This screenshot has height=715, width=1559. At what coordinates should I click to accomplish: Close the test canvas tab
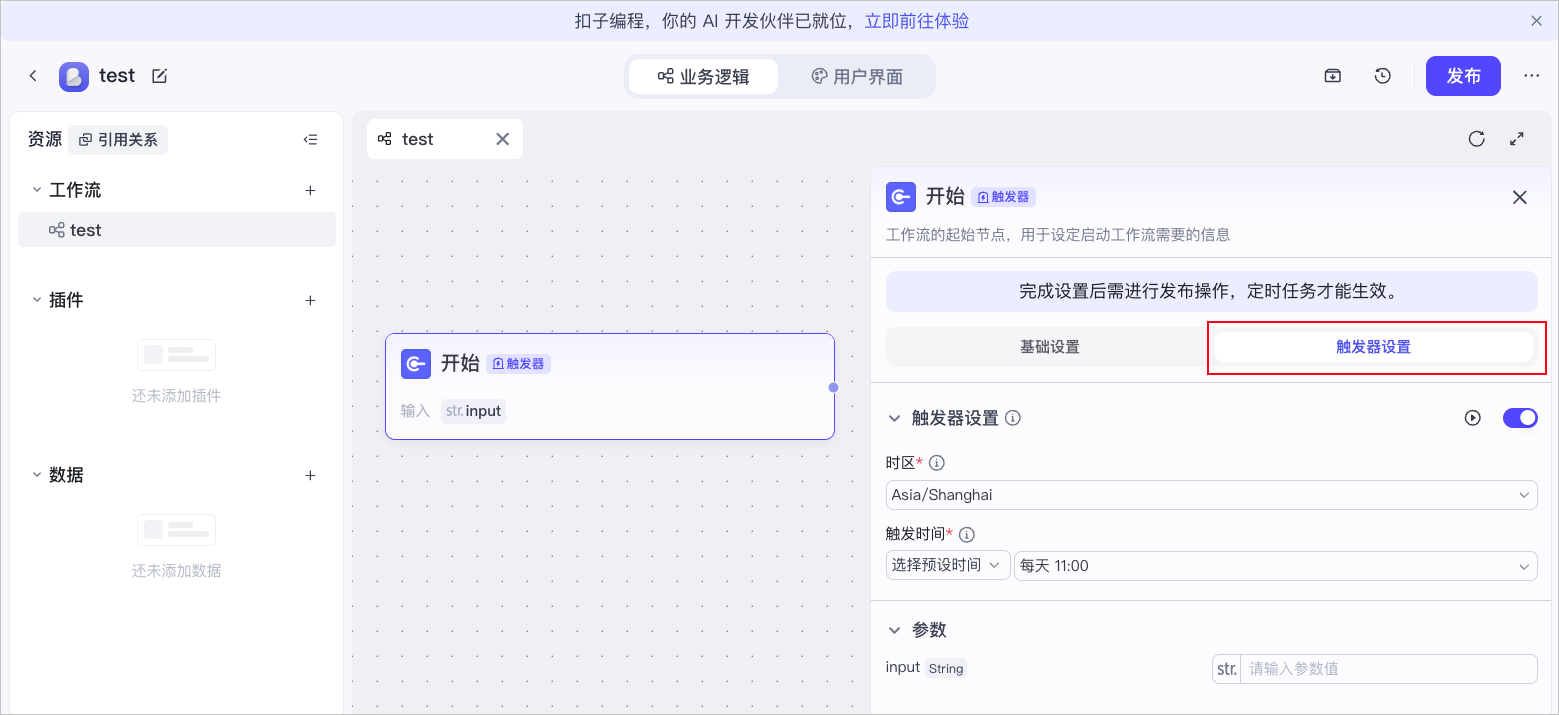tap(503, 139)
